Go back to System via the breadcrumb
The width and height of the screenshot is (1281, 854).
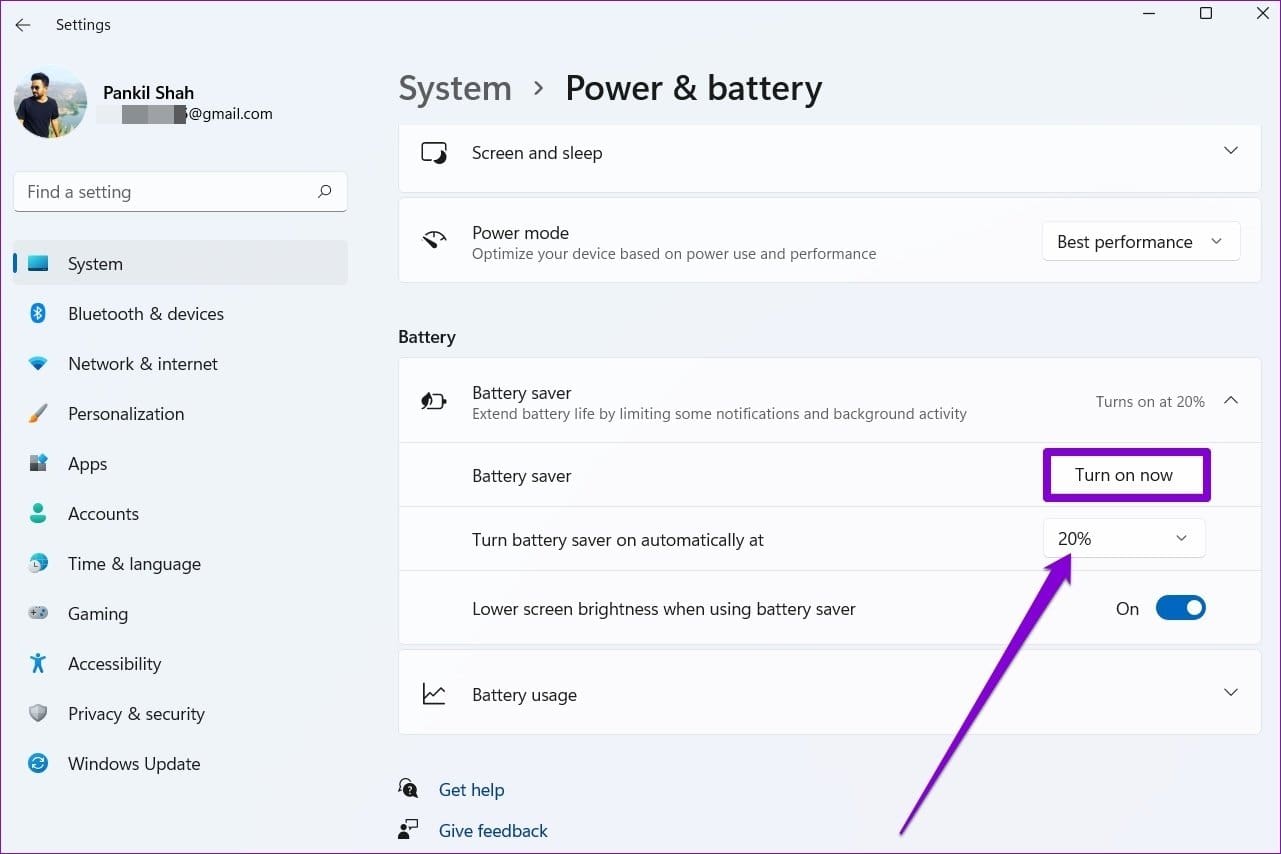coord(455,88)
